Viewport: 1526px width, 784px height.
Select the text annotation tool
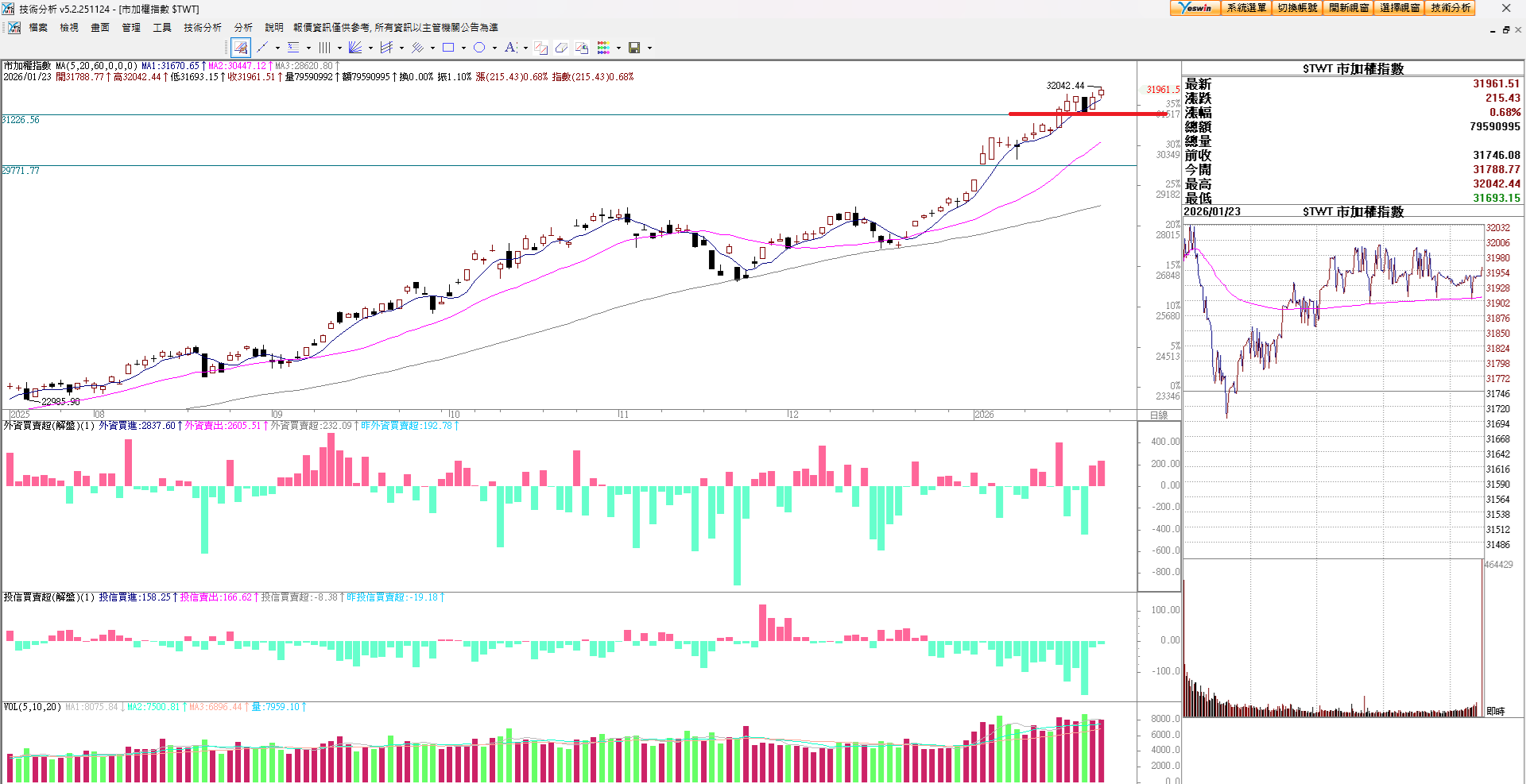point(510,48)
